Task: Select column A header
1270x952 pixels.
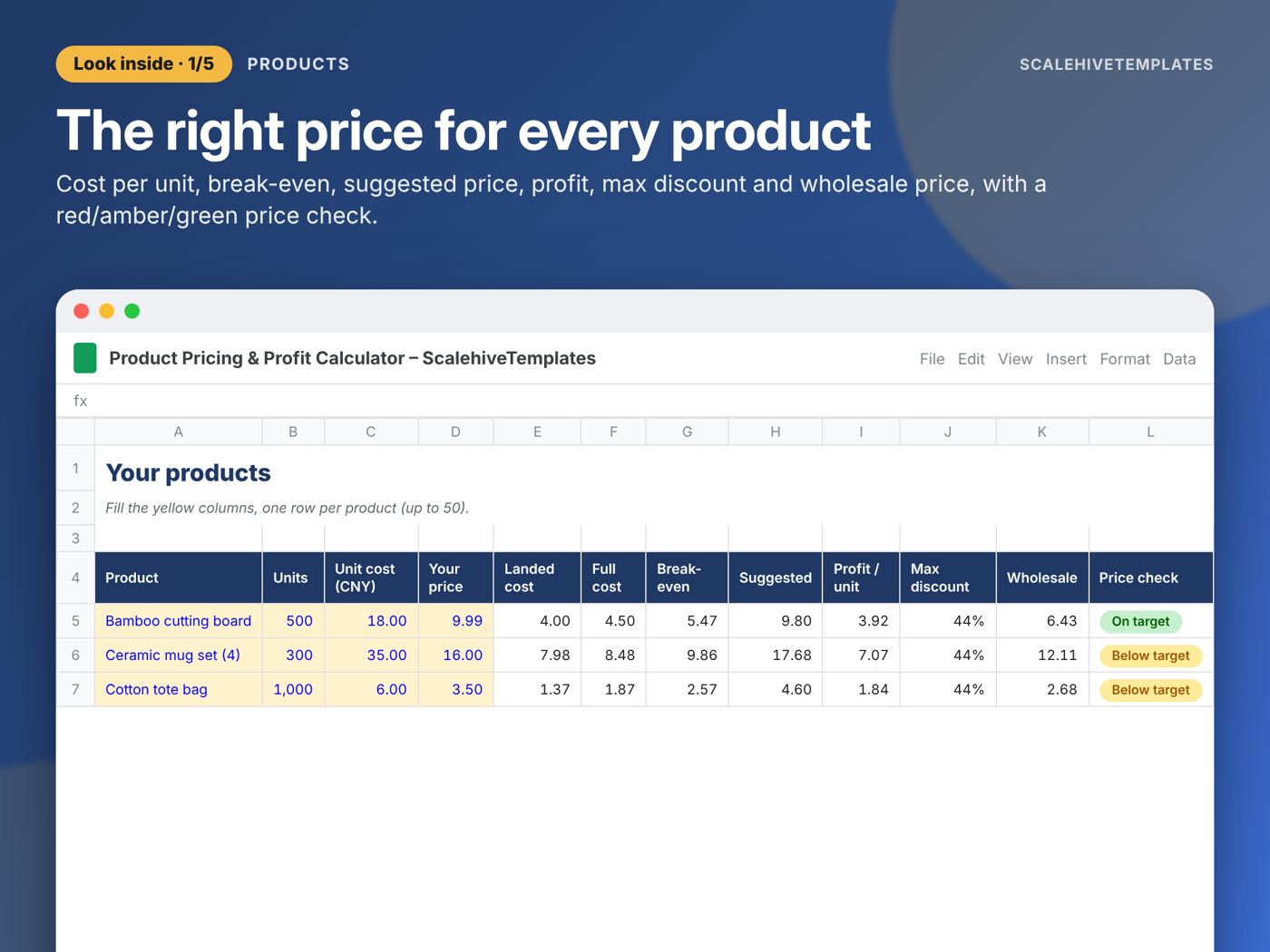Action: pos(179,432)
